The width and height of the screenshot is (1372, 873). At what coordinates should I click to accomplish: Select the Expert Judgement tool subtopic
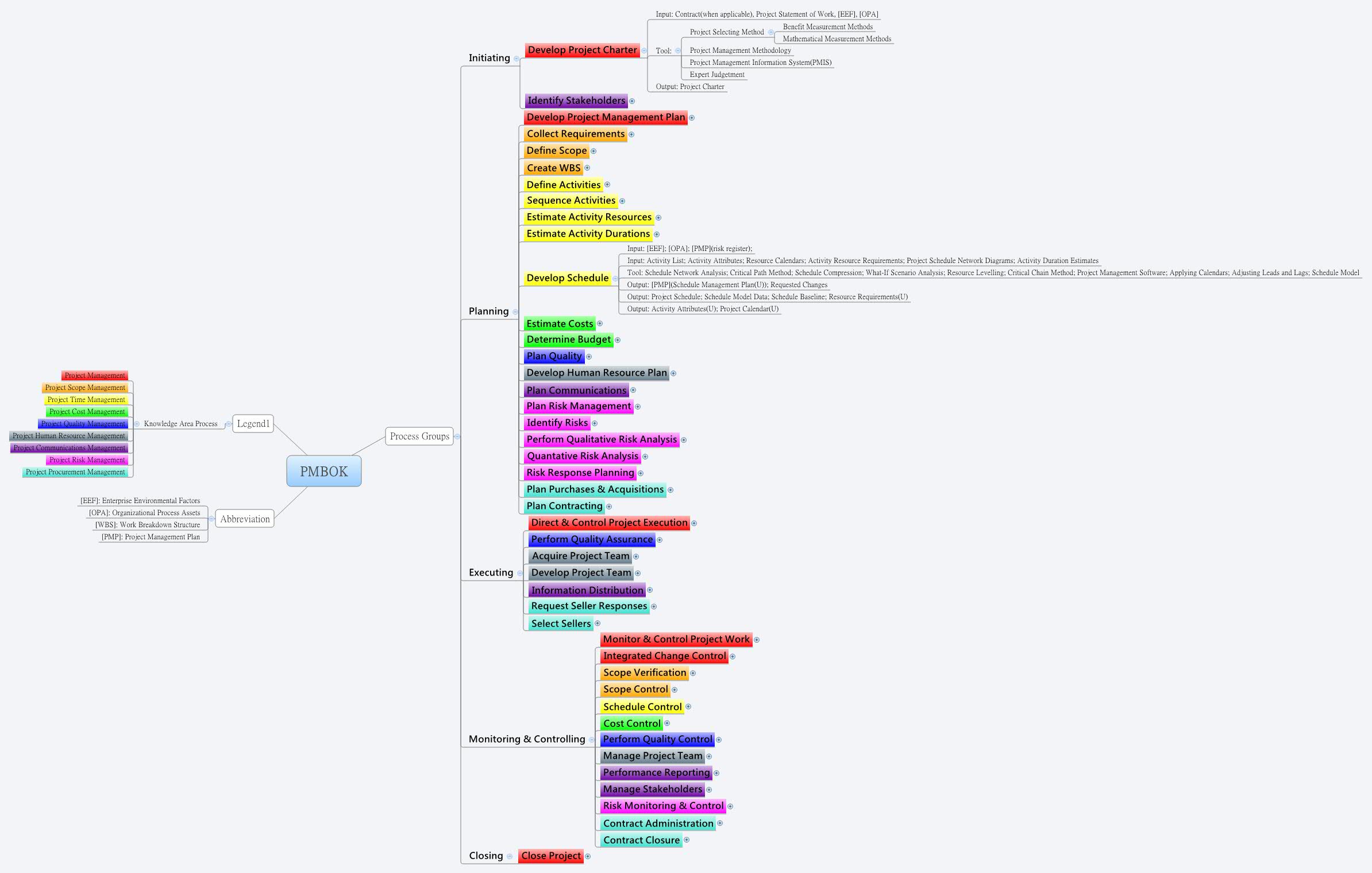[716, 75]
